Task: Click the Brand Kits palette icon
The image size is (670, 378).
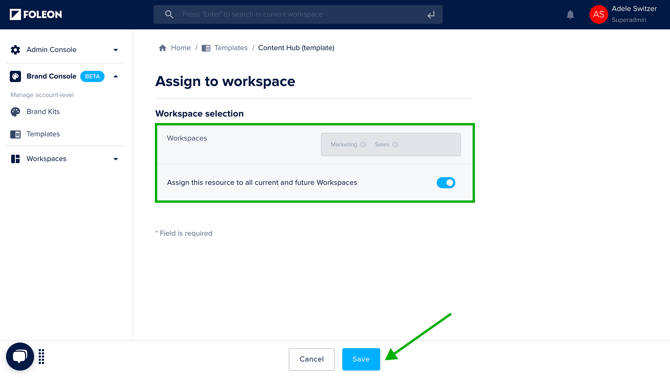Action: point(15,111)
